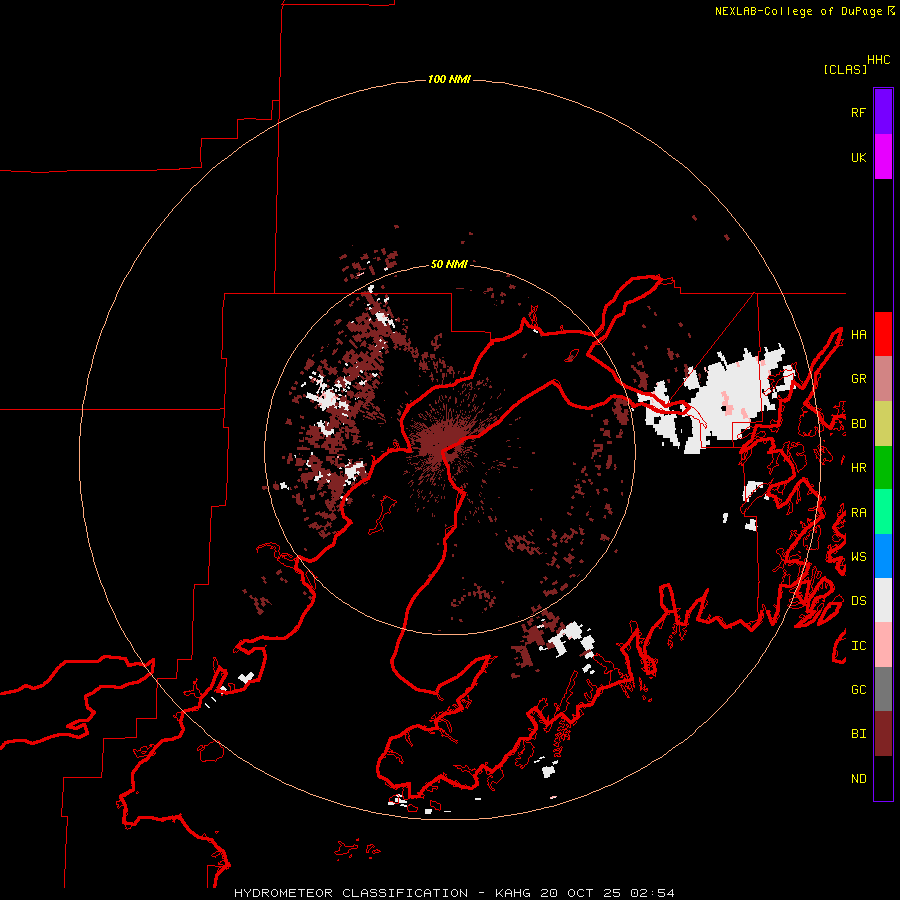Select the GC gray legend swatch
Viewport: 900px width, 900px height.
point(883,689)
